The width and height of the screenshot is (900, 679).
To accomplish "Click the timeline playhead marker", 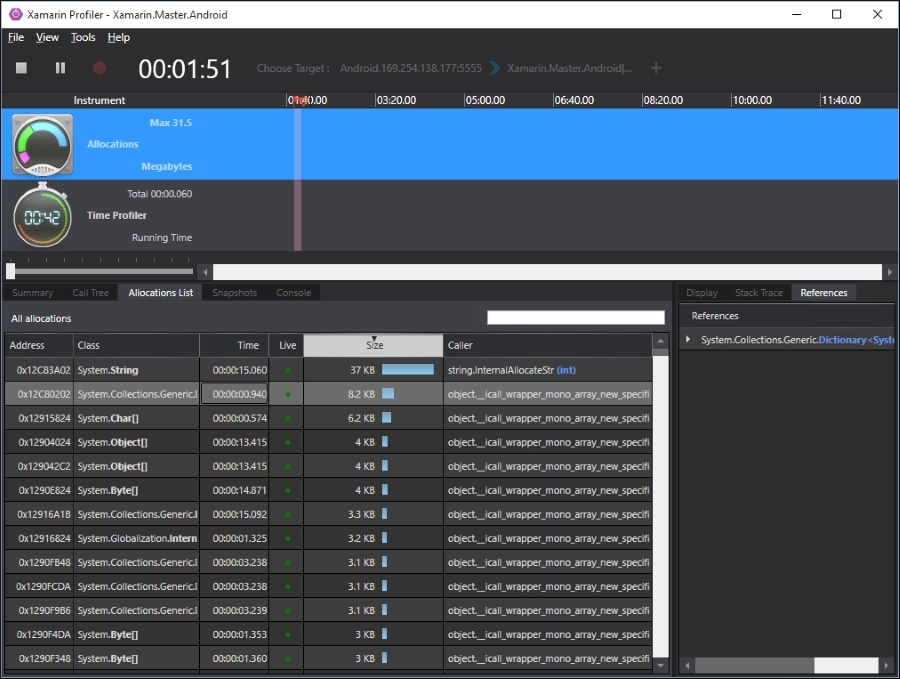I will click(298, 101).
